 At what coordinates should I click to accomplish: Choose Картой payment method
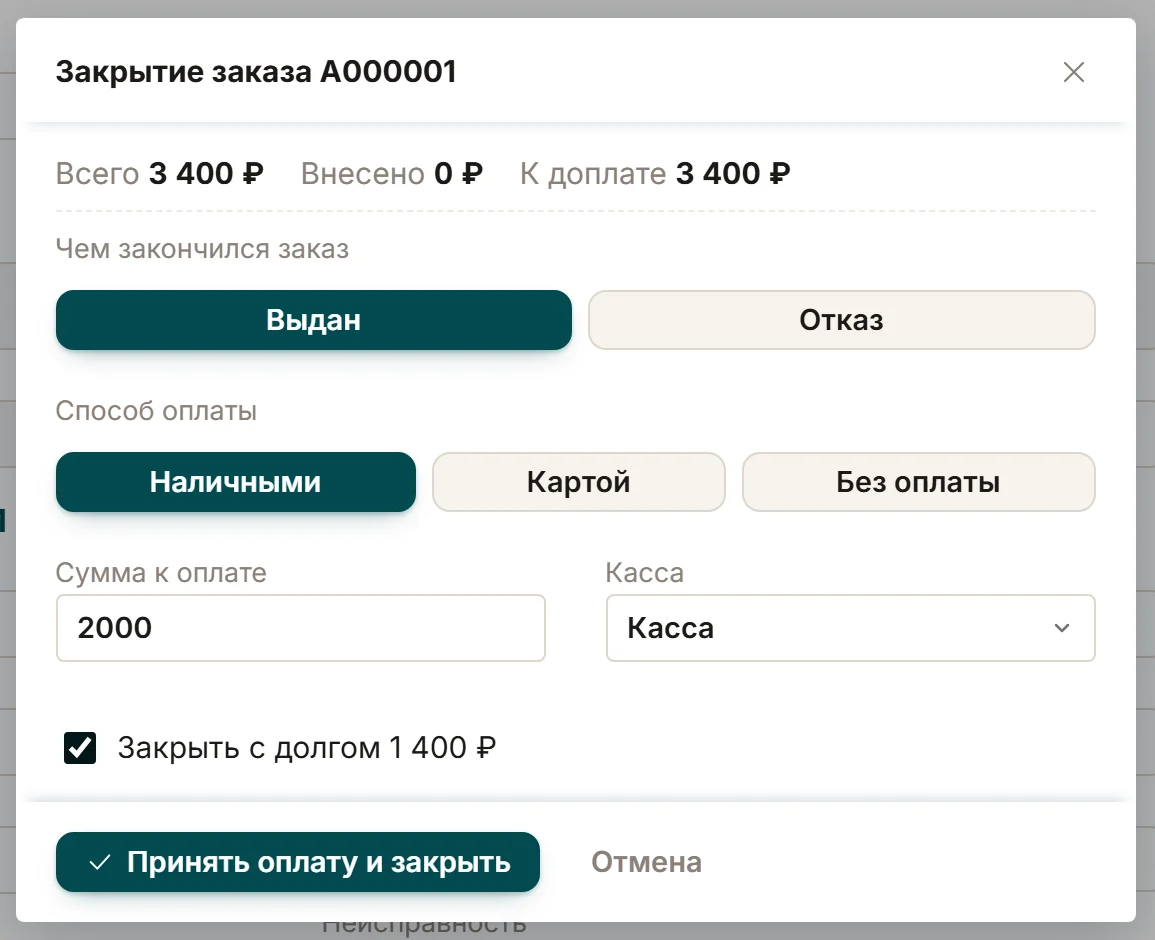click(x=578, y=482)
